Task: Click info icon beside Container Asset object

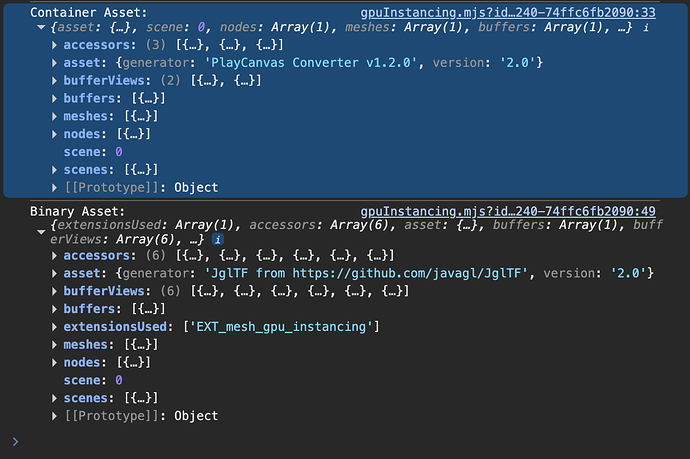Action: (645, 29)
